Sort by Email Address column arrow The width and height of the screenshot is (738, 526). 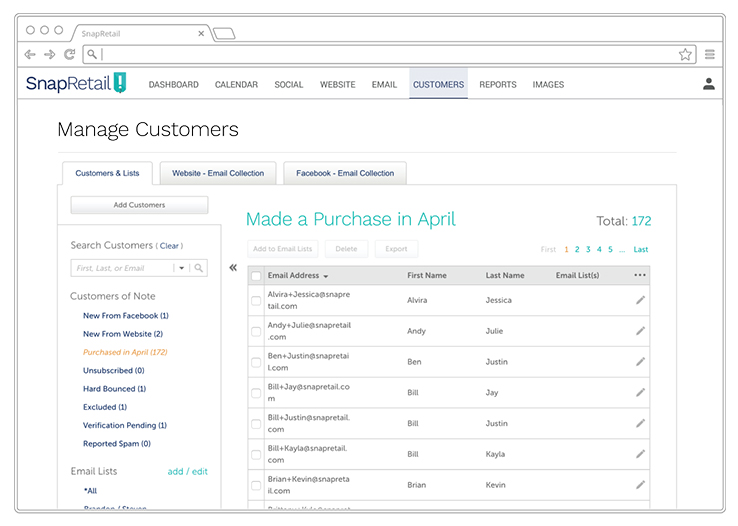(x=326, y=276)
